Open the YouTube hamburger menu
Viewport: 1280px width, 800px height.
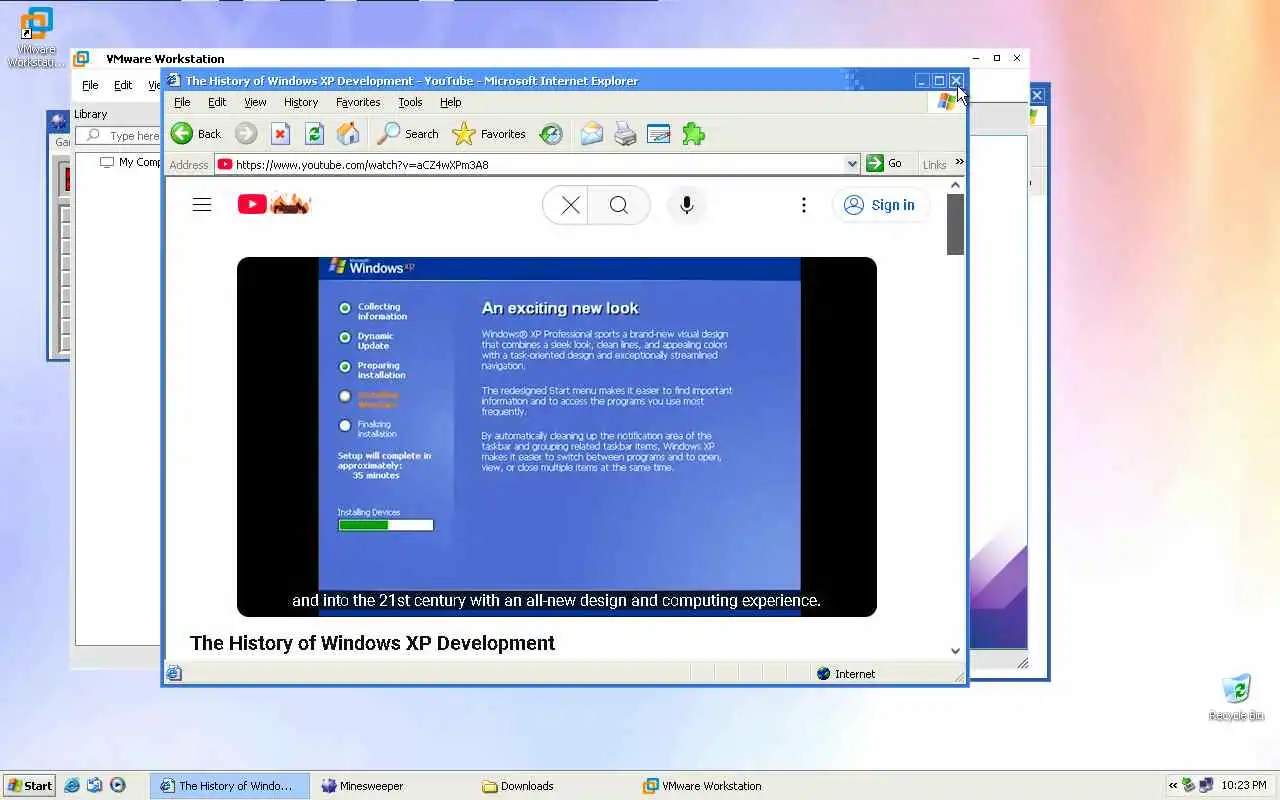point(202,205)
